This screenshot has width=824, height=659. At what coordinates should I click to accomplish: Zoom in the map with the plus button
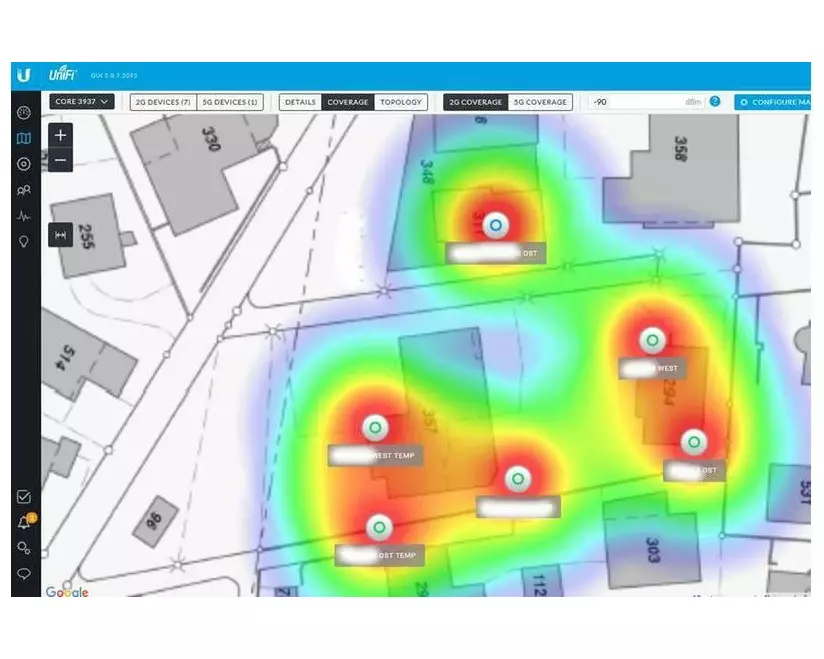click(x=61, y=135)
